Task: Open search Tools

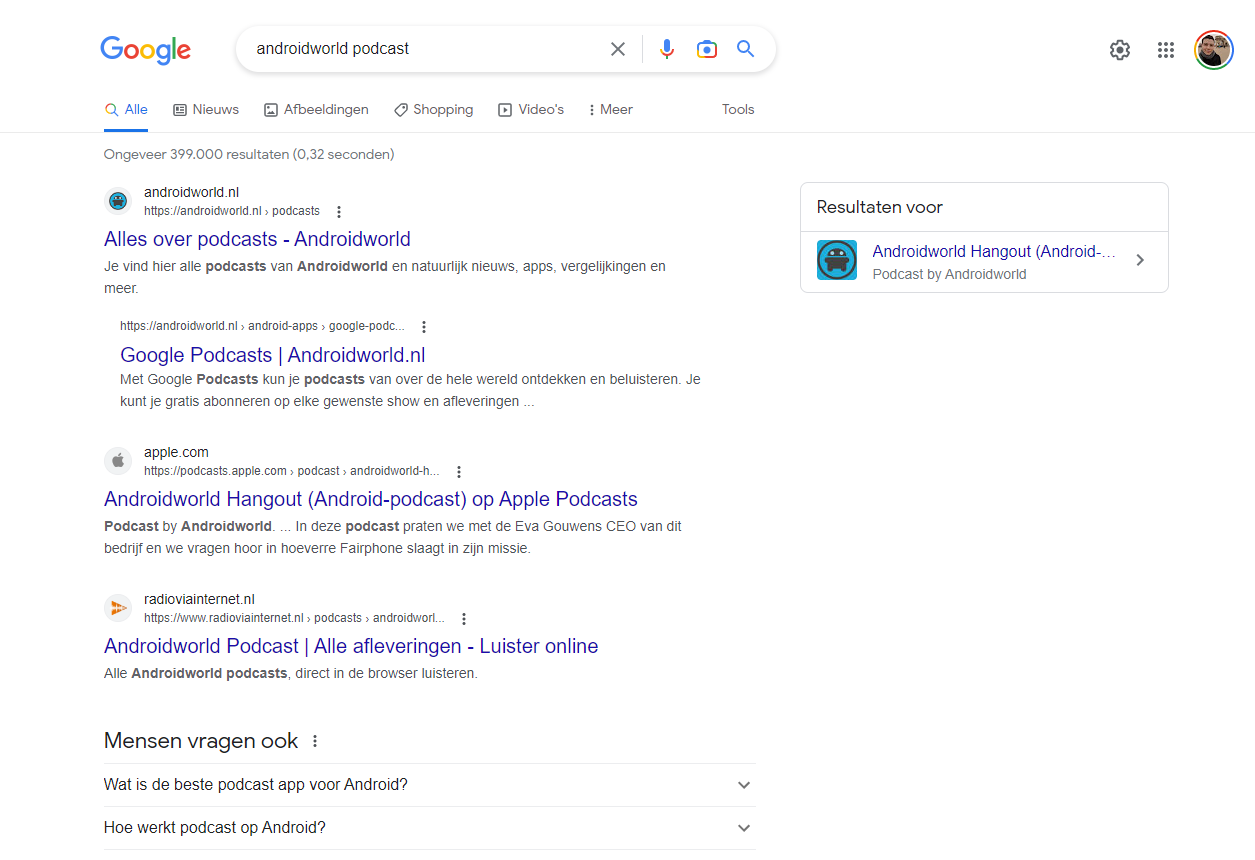Action: pyautogui.click(x=738, y=110)
